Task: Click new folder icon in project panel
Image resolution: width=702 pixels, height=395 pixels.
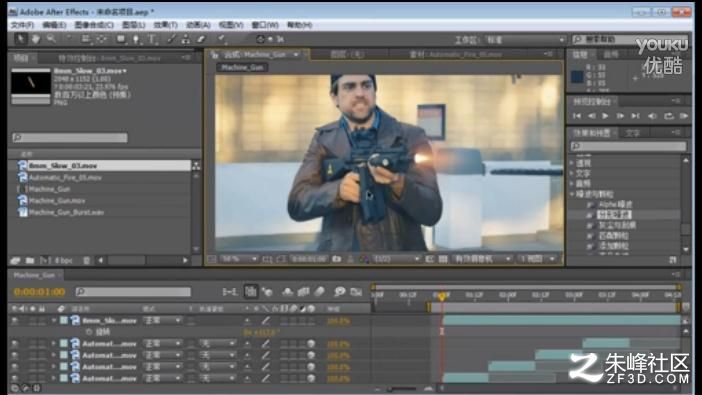Action: click(30, 260)
